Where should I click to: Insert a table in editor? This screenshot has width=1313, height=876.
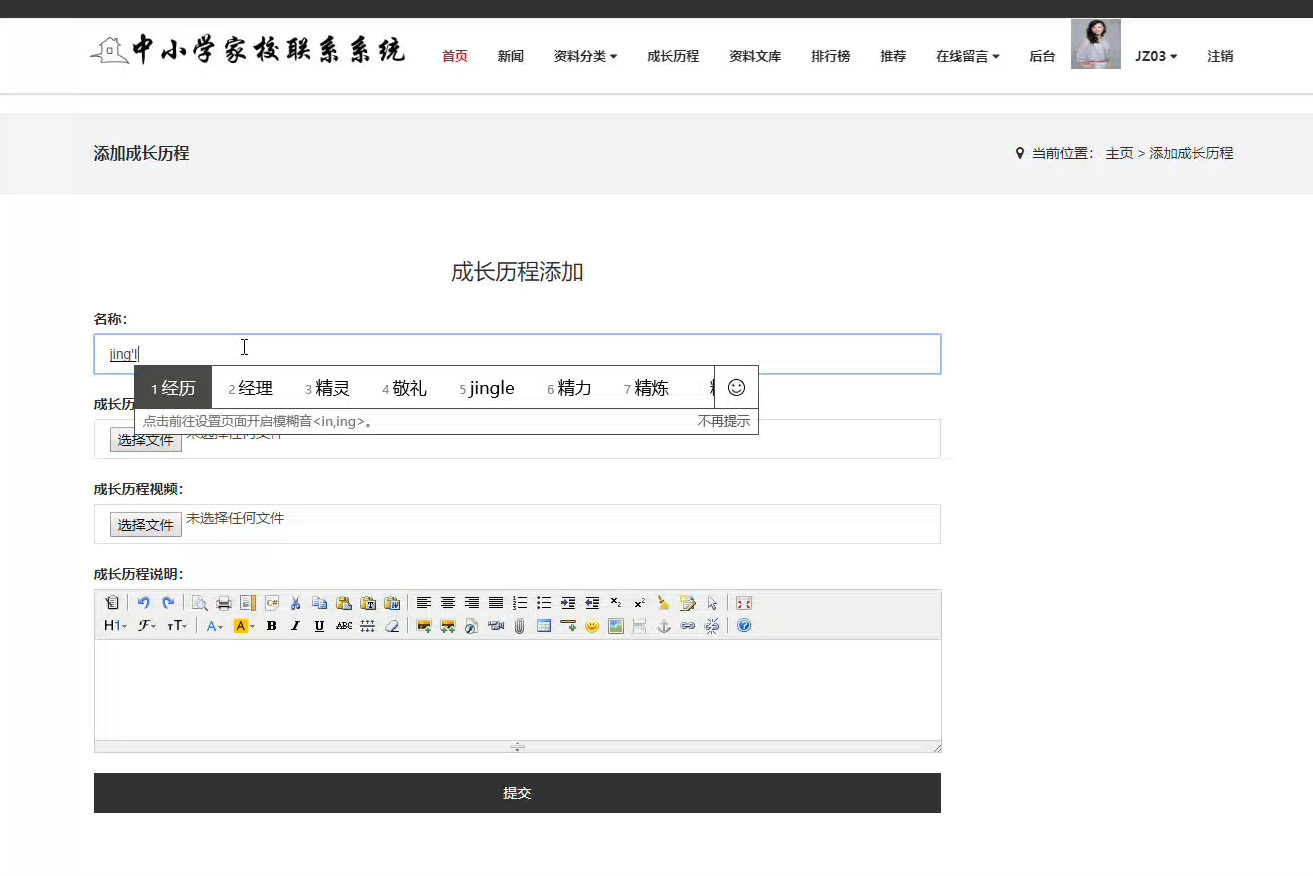tap(544, 626)
